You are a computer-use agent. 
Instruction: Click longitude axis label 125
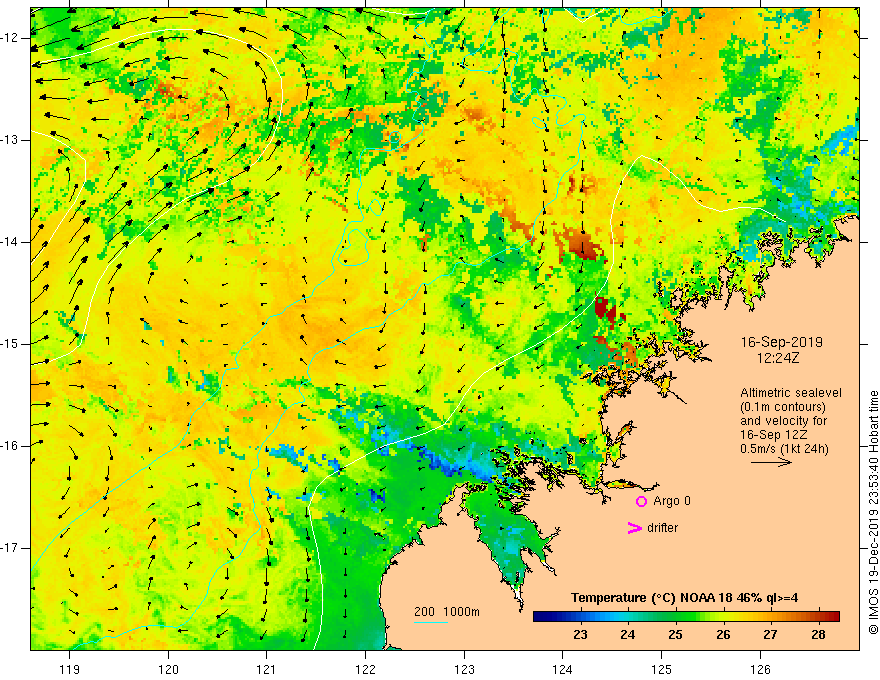coord(662,669)
